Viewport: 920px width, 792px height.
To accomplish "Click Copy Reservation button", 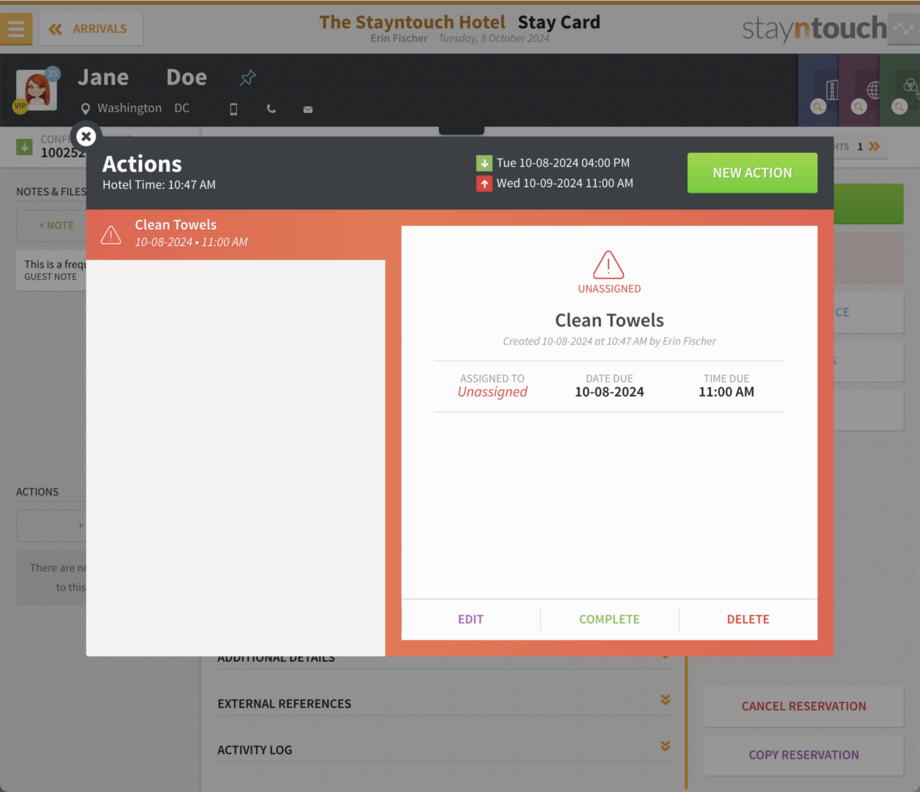I will [803, 755].
